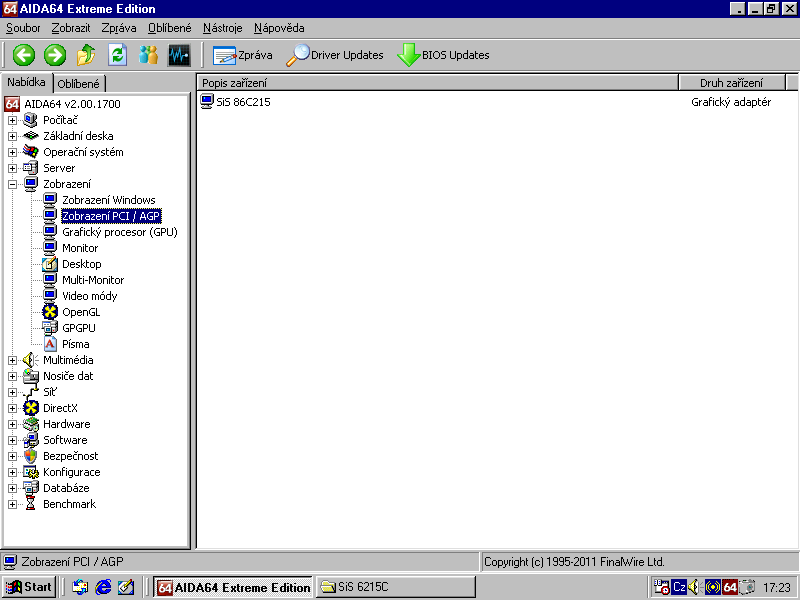Click the green Forward arrow toolbar icon
This screenshot has width=800, height=600.
[54, 55]
